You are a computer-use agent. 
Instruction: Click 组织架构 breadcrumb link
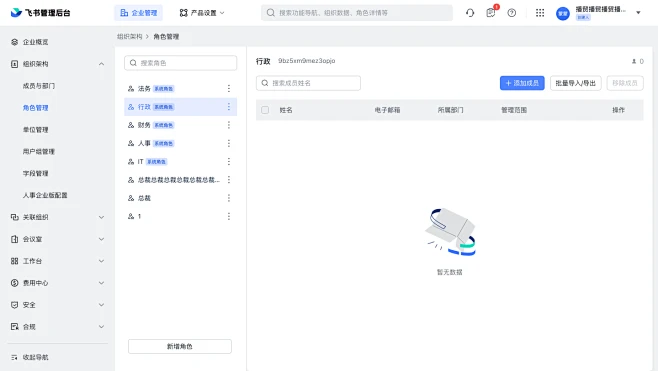pos(129,37)
